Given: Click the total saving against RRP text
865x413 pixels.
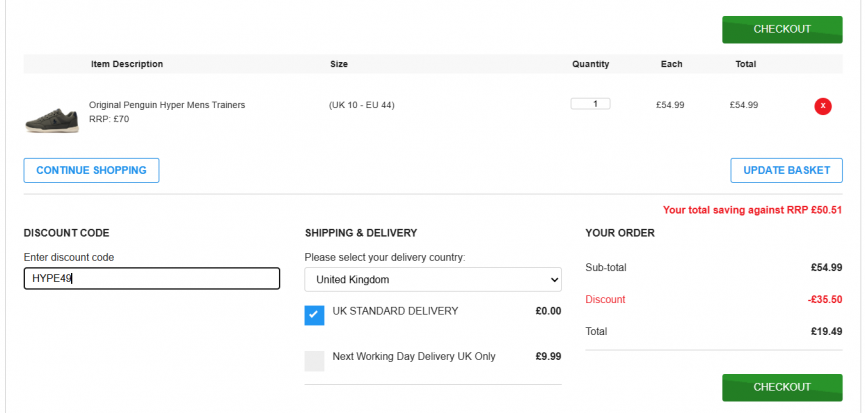Looking at the screenshot, I should (x=752, y=210).
